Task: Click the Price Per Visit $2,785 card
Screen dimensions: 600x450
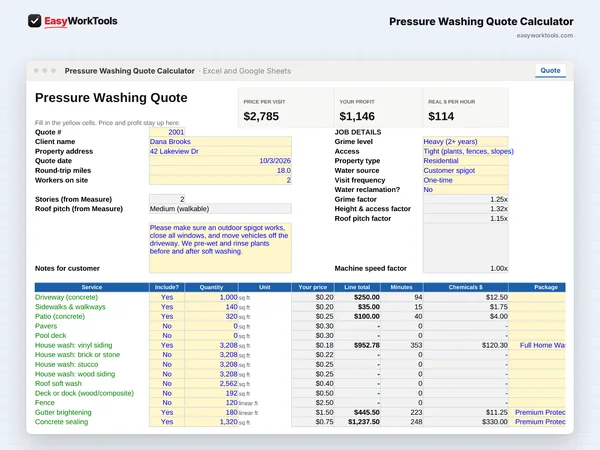Action: pyautogui.click(x=286, y=108)
